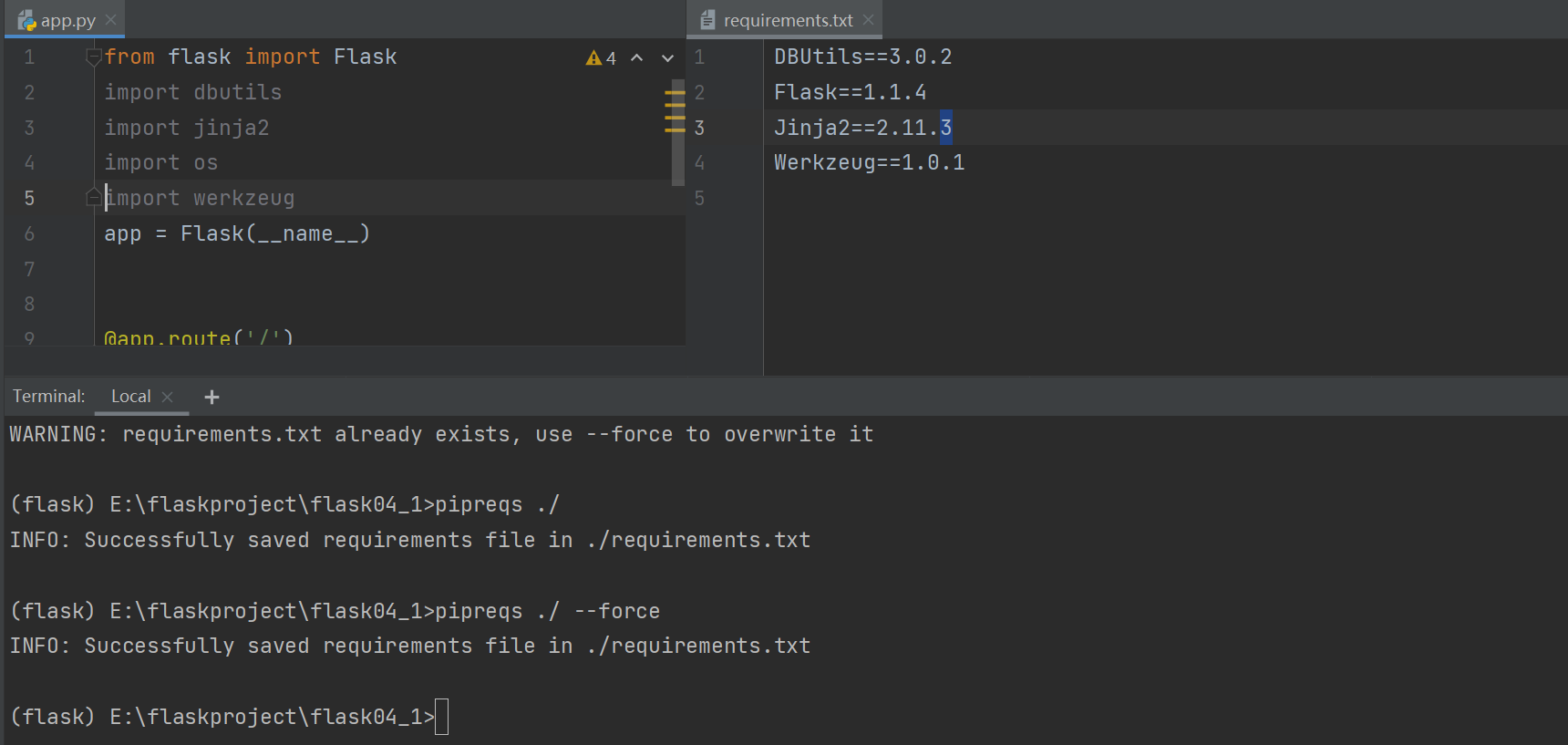Click the 'import os' line
The image size is (1568, 745).
tap(161, 162)
